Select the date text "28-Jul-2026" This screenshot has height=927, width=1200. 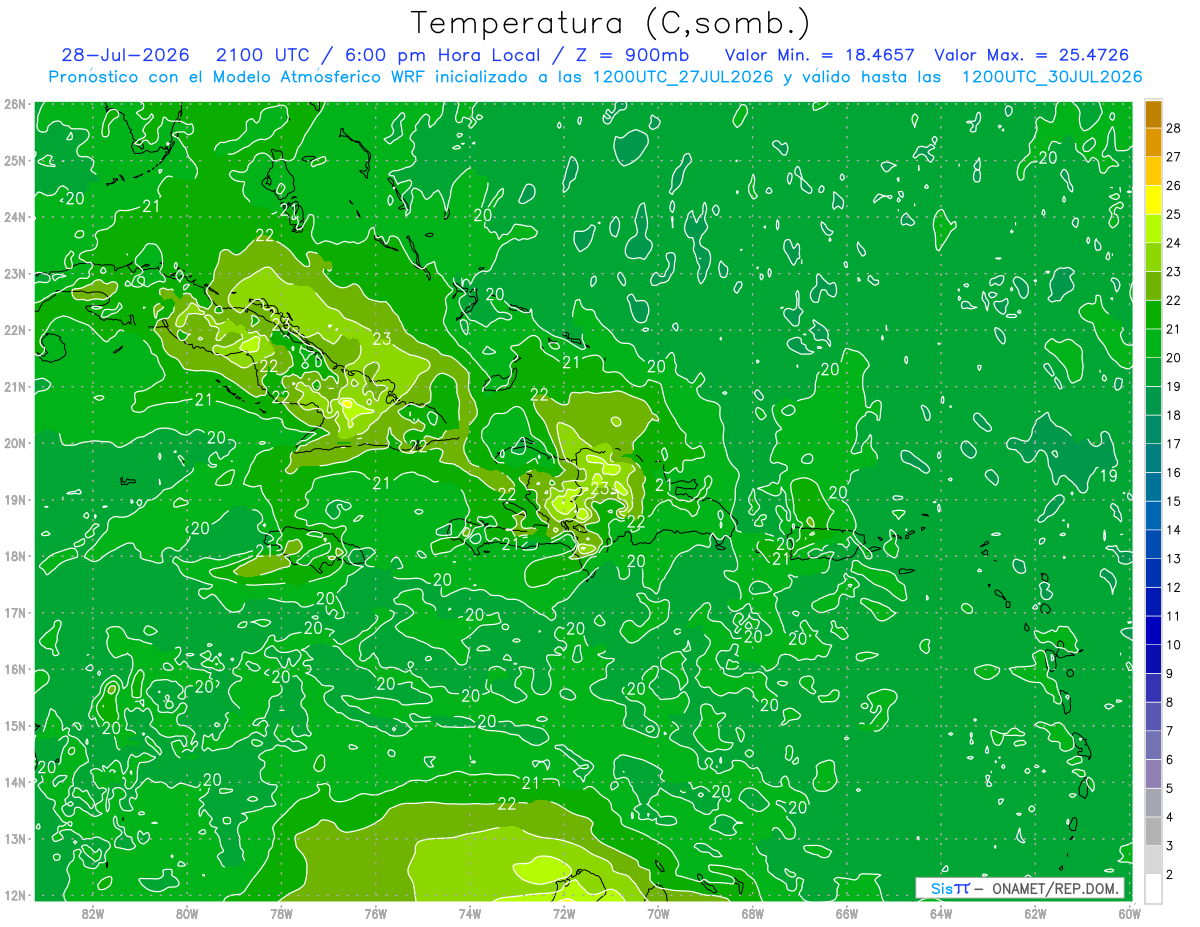(124, 55)
